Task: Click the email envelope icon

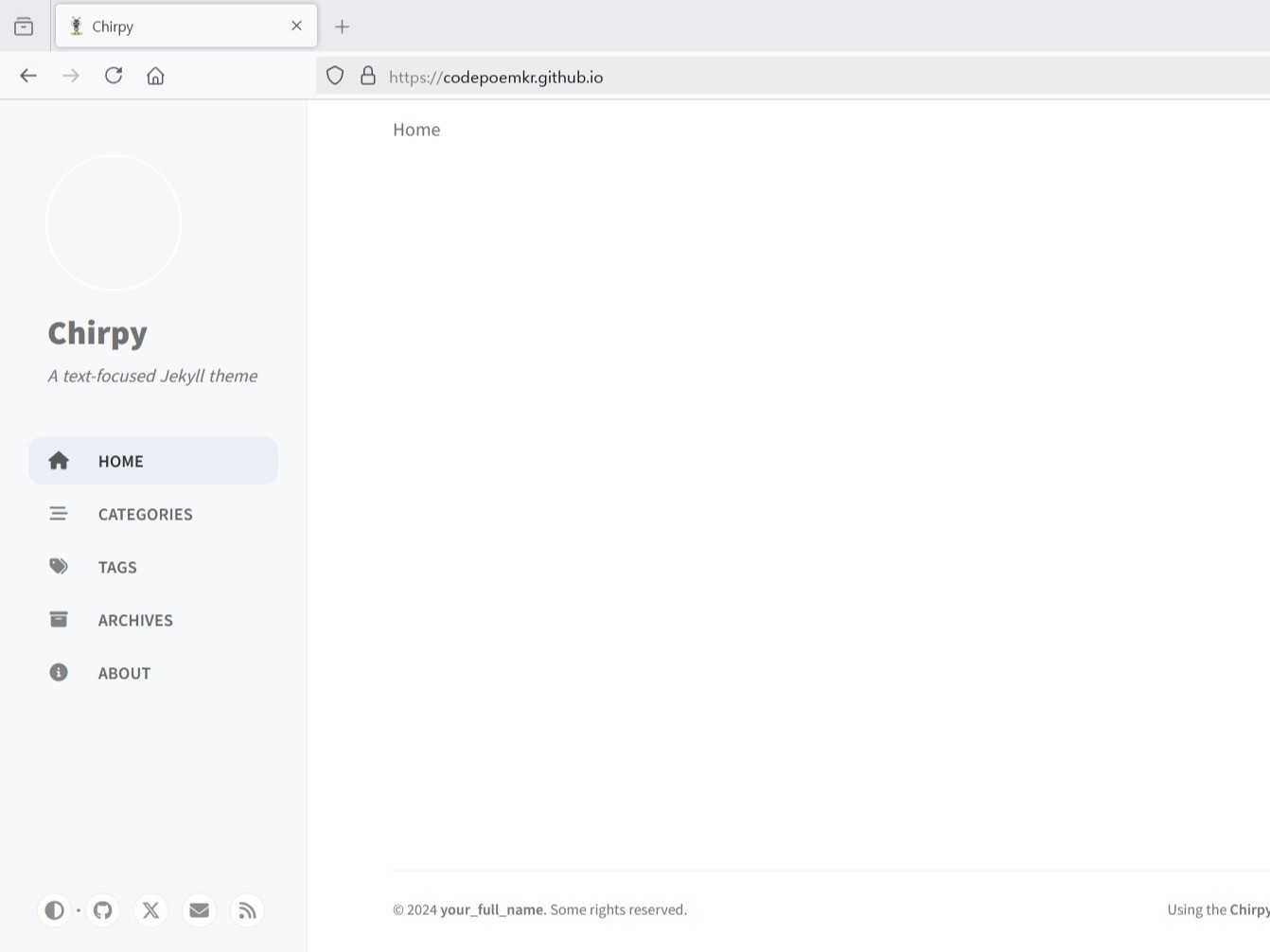Action: tap(199, 909)
